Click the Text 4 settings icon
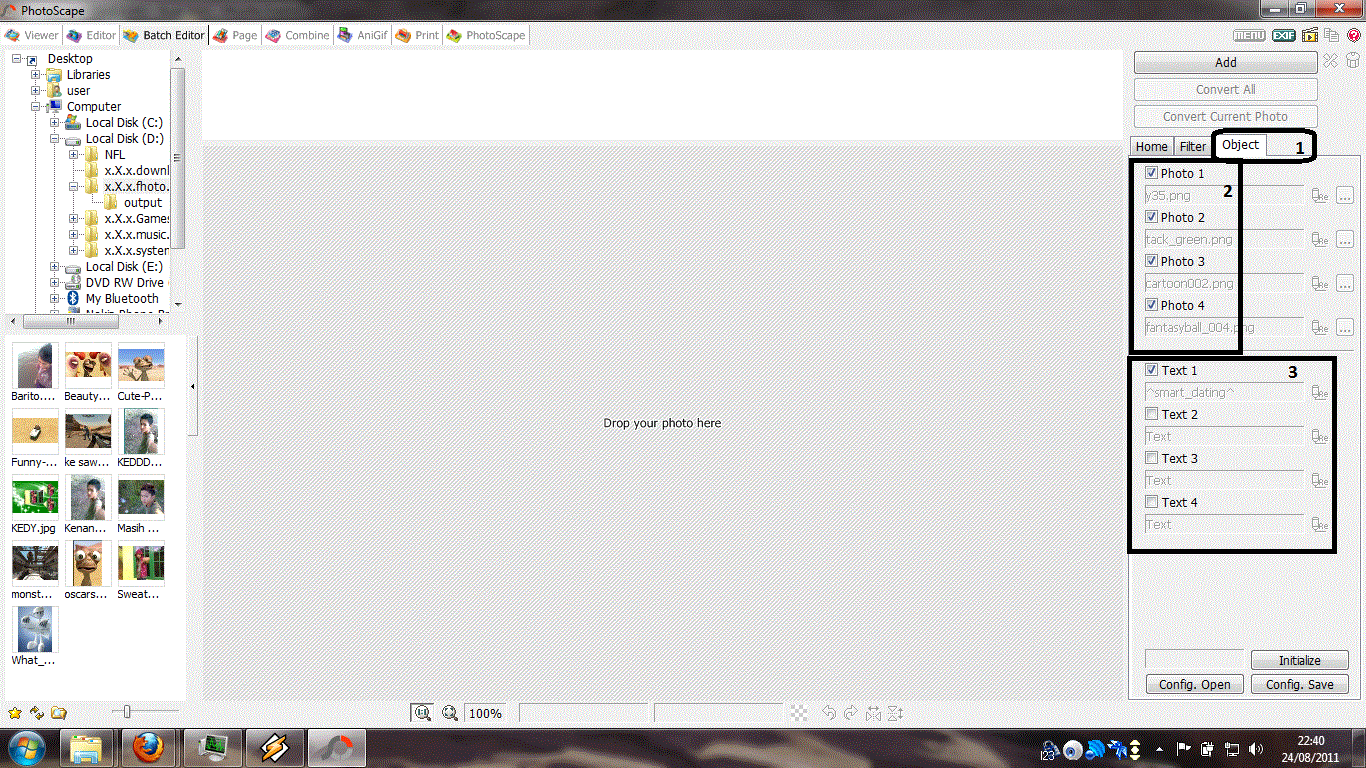This screenshot has width=1366, height=768. tap(1320, 525)
